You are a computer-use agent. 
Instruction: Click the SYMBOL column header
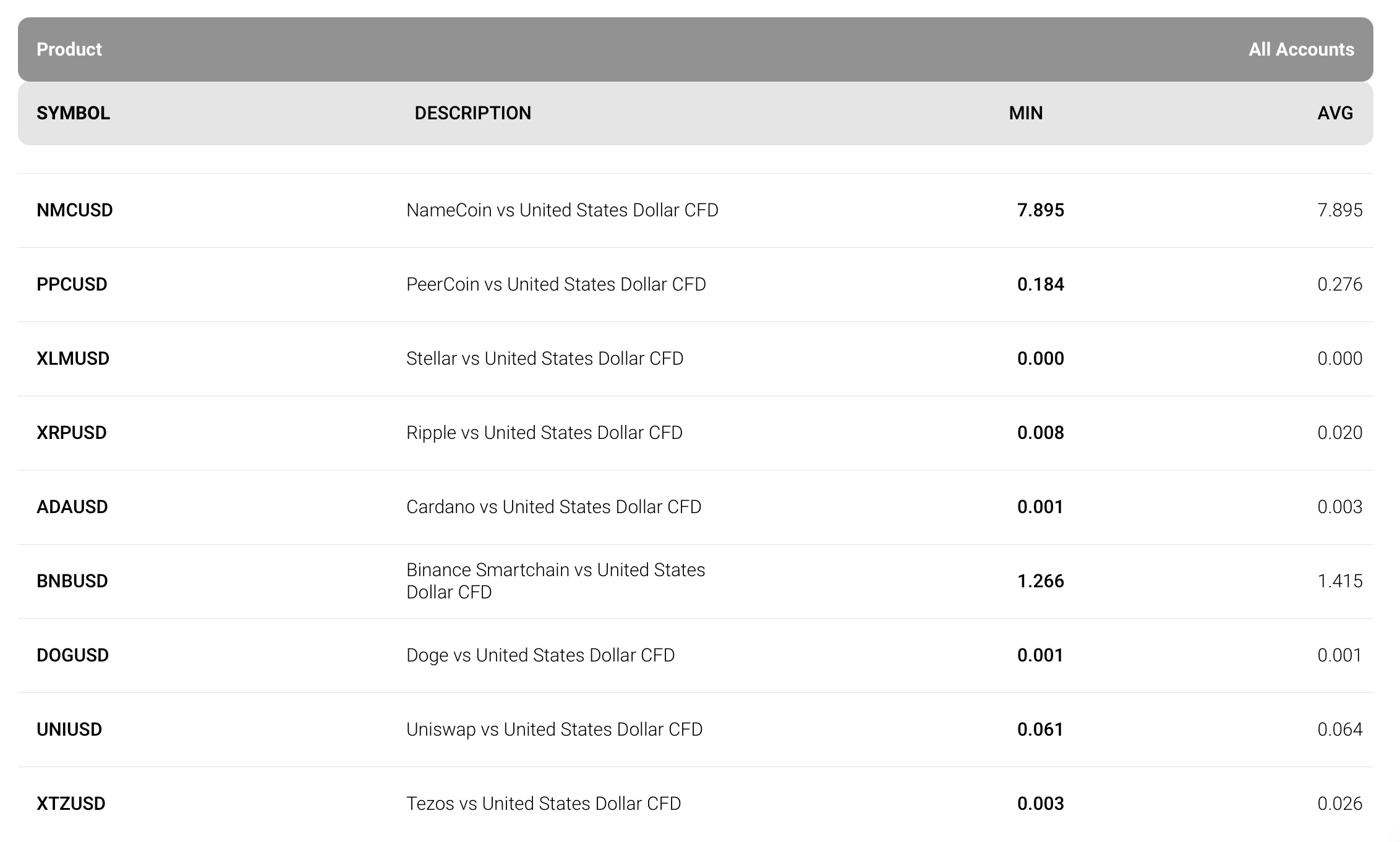73,113
